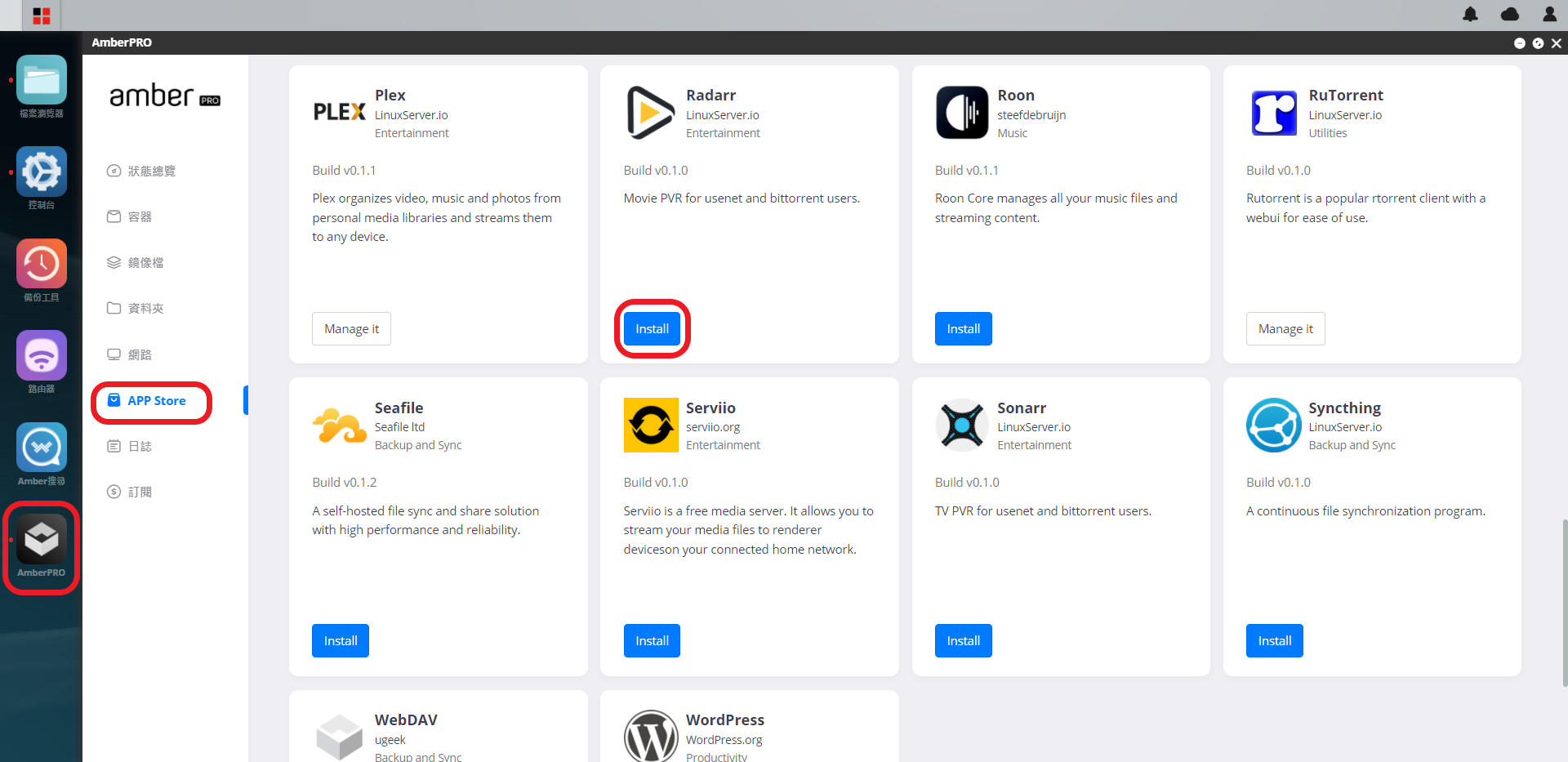Minimize the AmberPRO window
The width and height of the screenshot is (1568, 762).
1519,43
